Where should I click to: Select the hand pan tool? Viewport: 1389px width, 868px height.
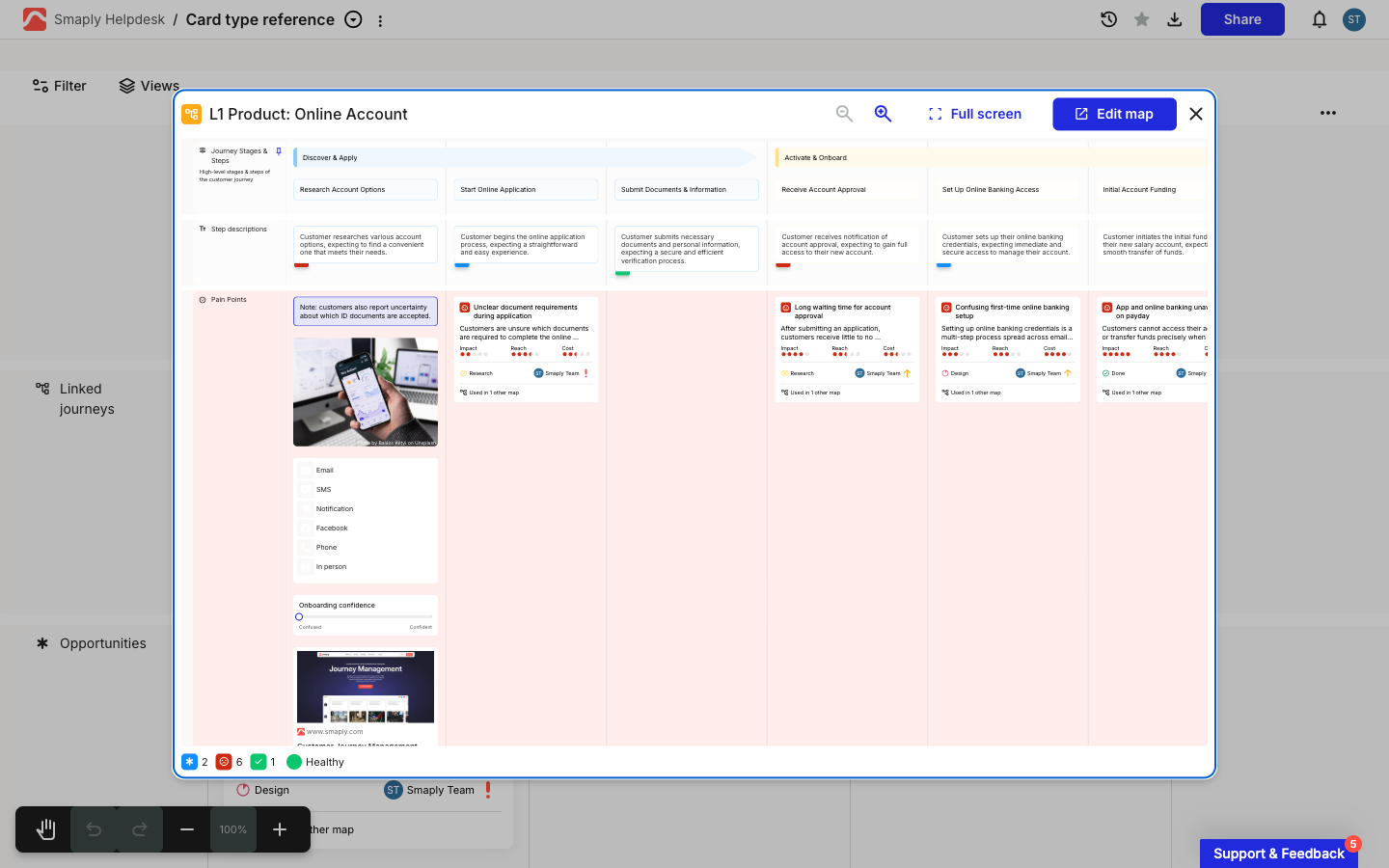45,829
